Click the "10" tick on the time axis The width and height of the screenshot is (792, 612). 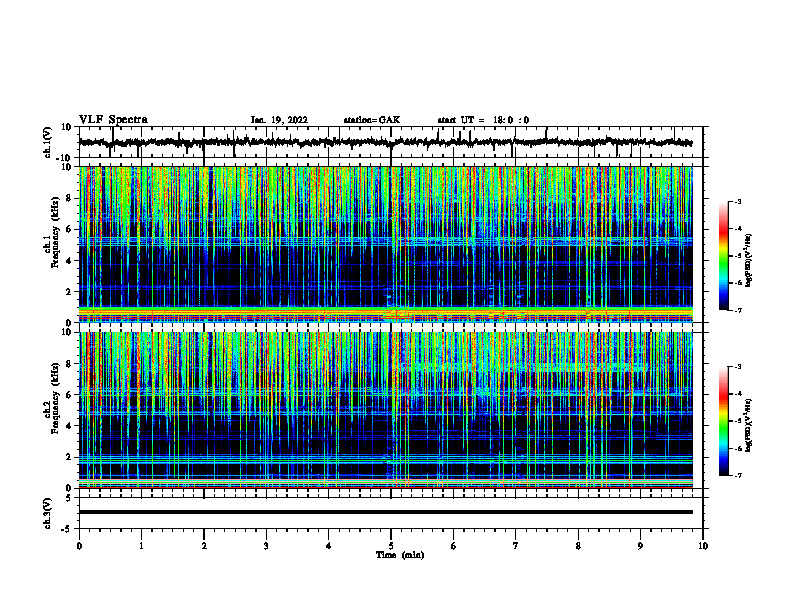click(703, 546)
